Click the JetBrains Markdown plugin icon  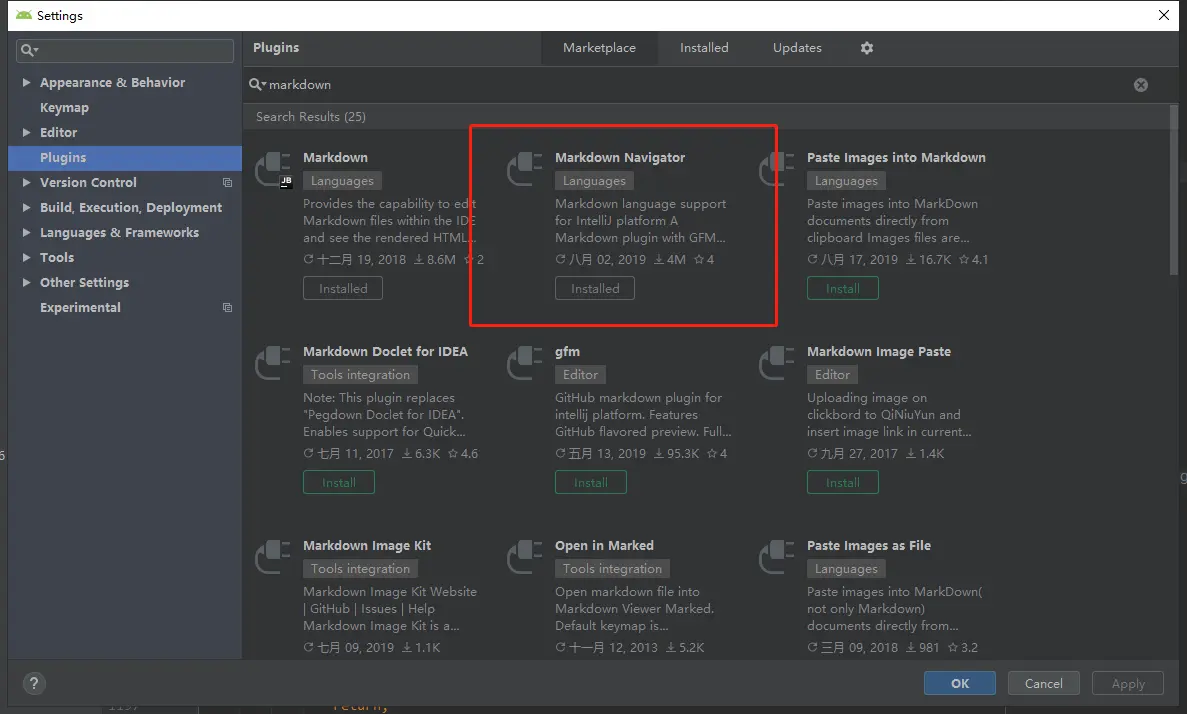[x=273, y=169]
